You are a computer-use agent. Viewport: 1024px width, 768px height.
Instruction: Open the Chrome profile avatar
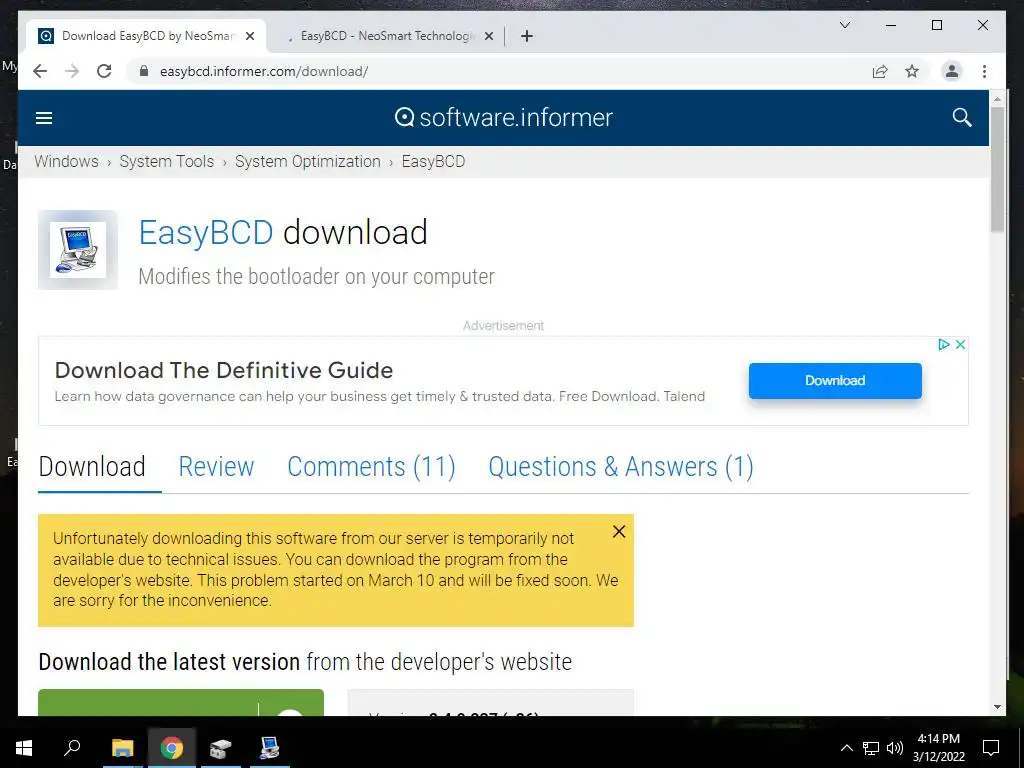(x=952, y=71)
